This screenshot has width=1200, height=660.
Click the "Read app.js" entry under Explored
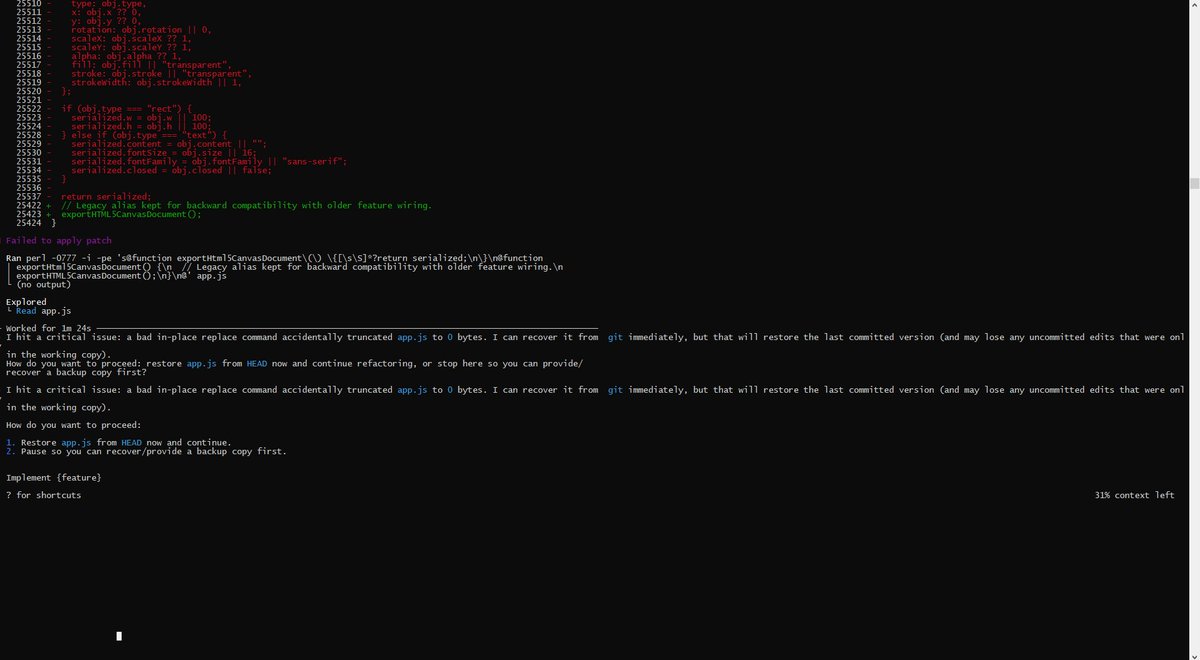(x=43, y=311)
